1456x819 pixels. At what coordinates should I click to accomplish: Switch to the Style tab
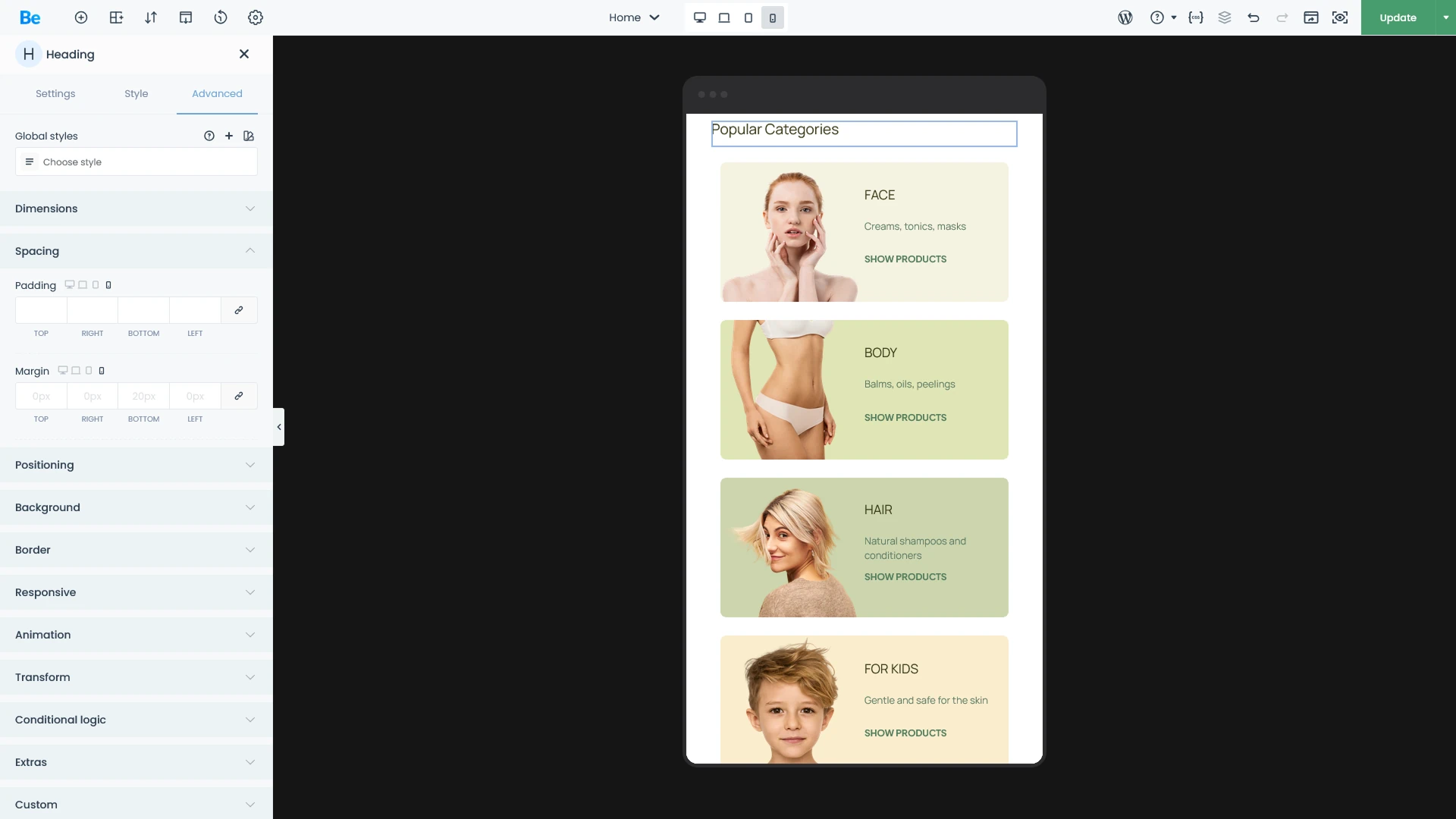point(136,93)
